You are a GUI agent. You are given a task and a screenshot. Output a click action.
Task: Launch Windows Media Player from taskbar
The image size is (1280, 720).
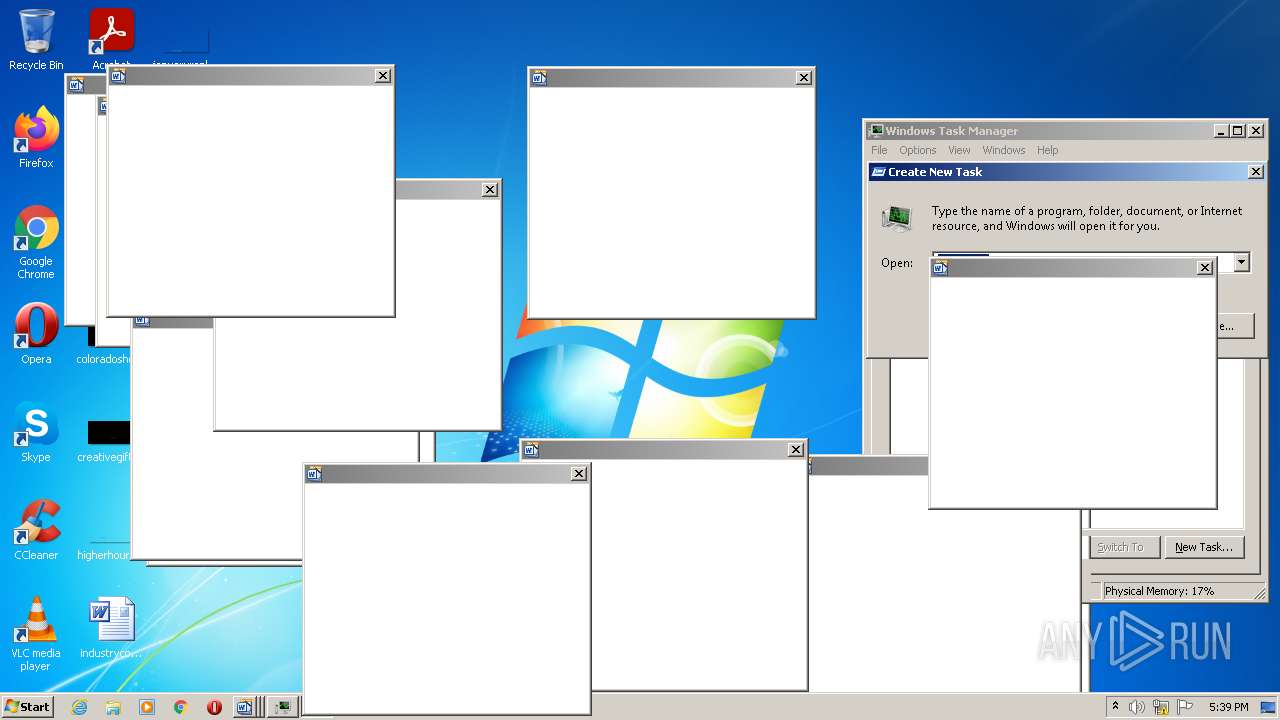pyautogui.click(x=147, y=707)
